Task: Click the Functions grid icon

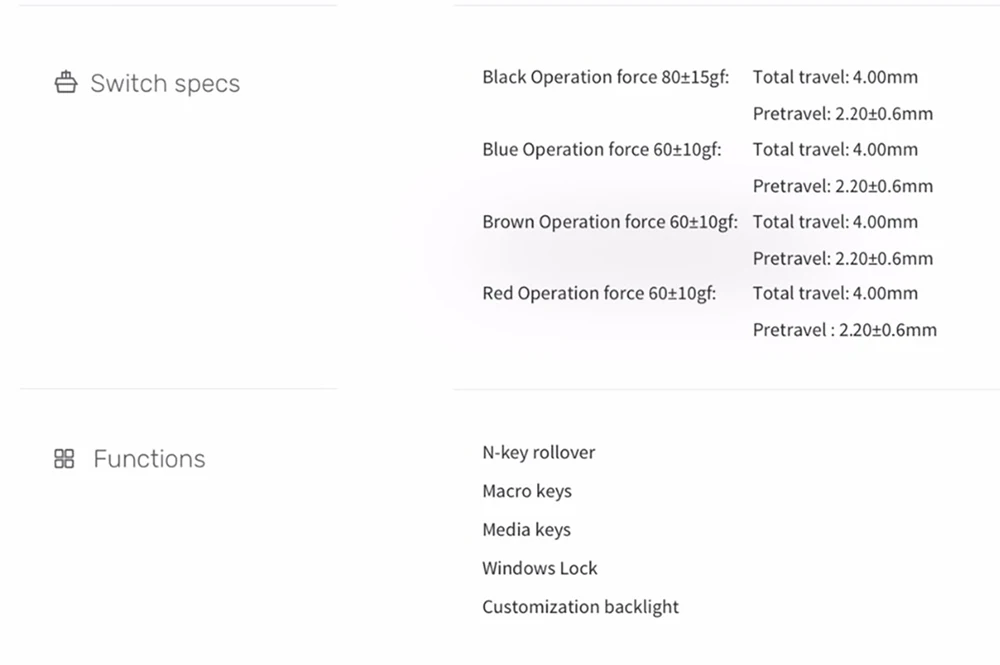Action: (64, 459)
